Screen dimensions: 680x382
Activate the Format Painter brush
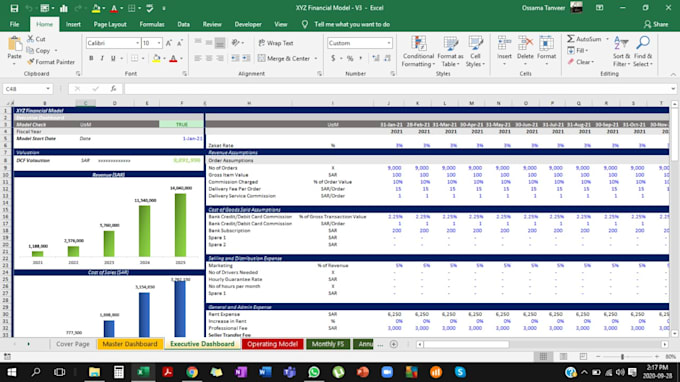pos(30,62)
